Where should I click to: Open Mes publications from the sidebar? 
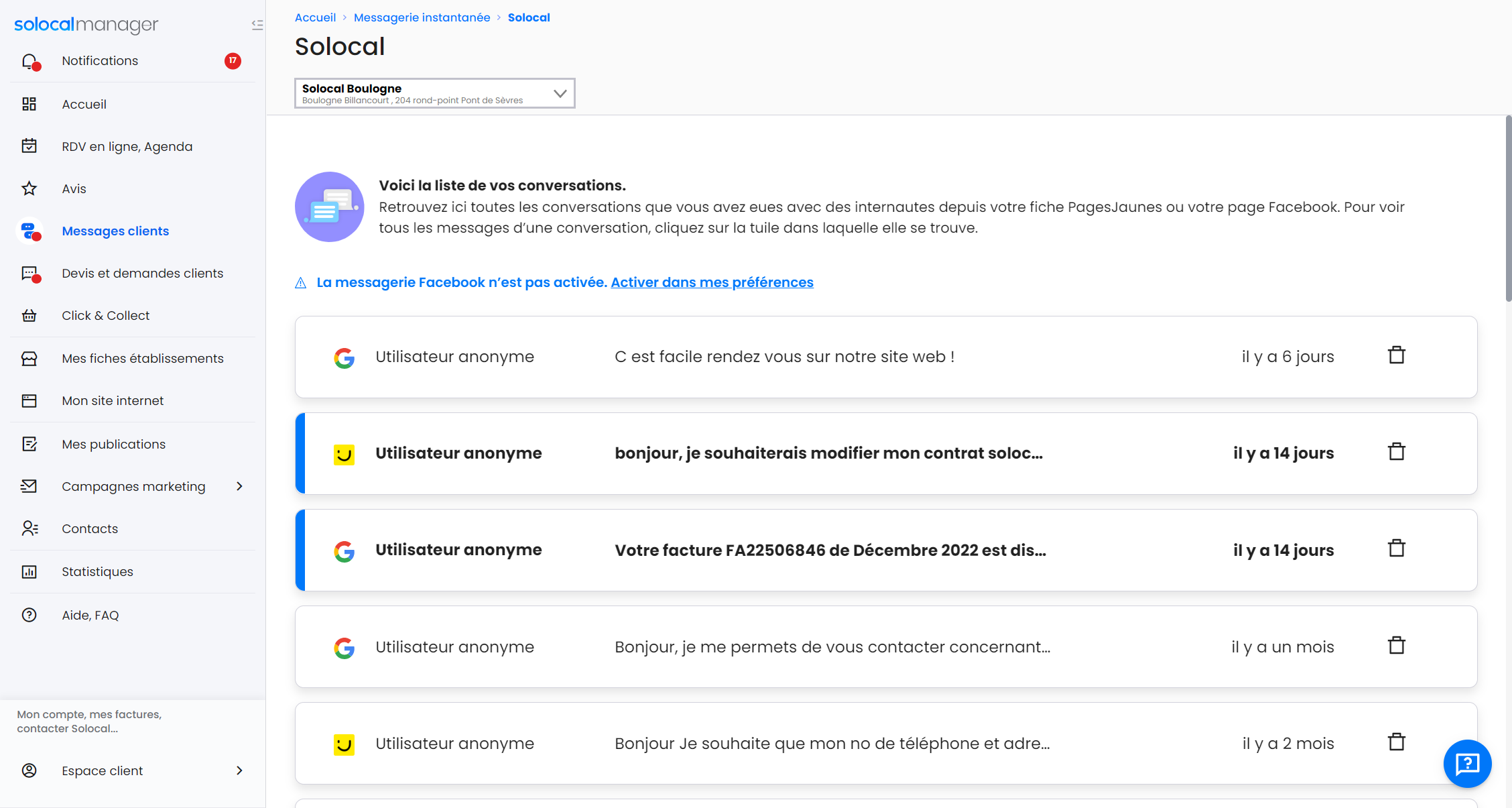(x=113, y=444)
